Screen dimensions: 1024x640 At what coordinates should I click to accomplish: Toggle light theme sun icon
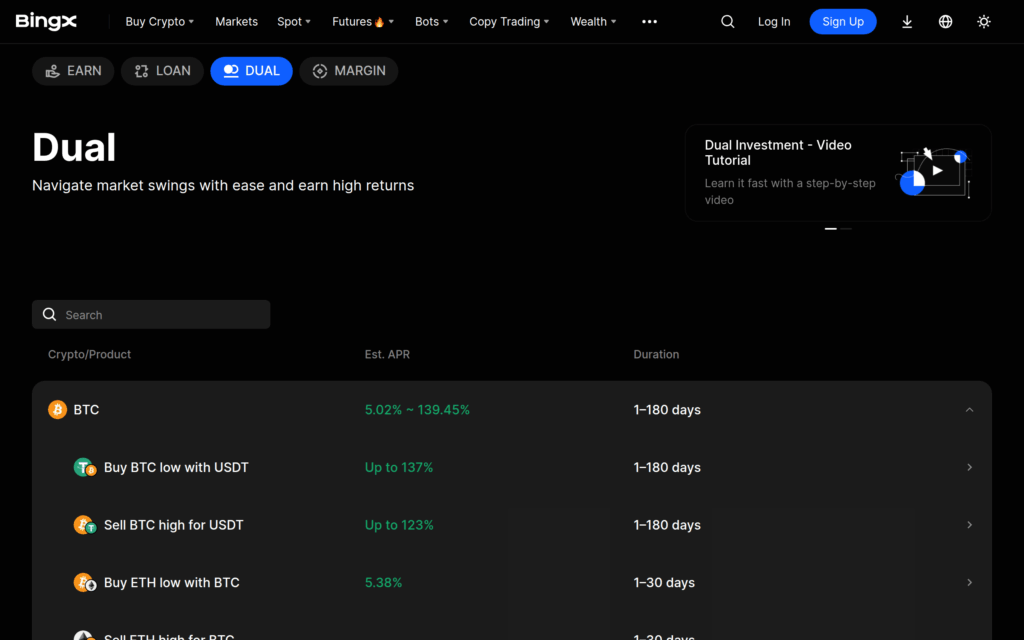(x=984, y=22)
